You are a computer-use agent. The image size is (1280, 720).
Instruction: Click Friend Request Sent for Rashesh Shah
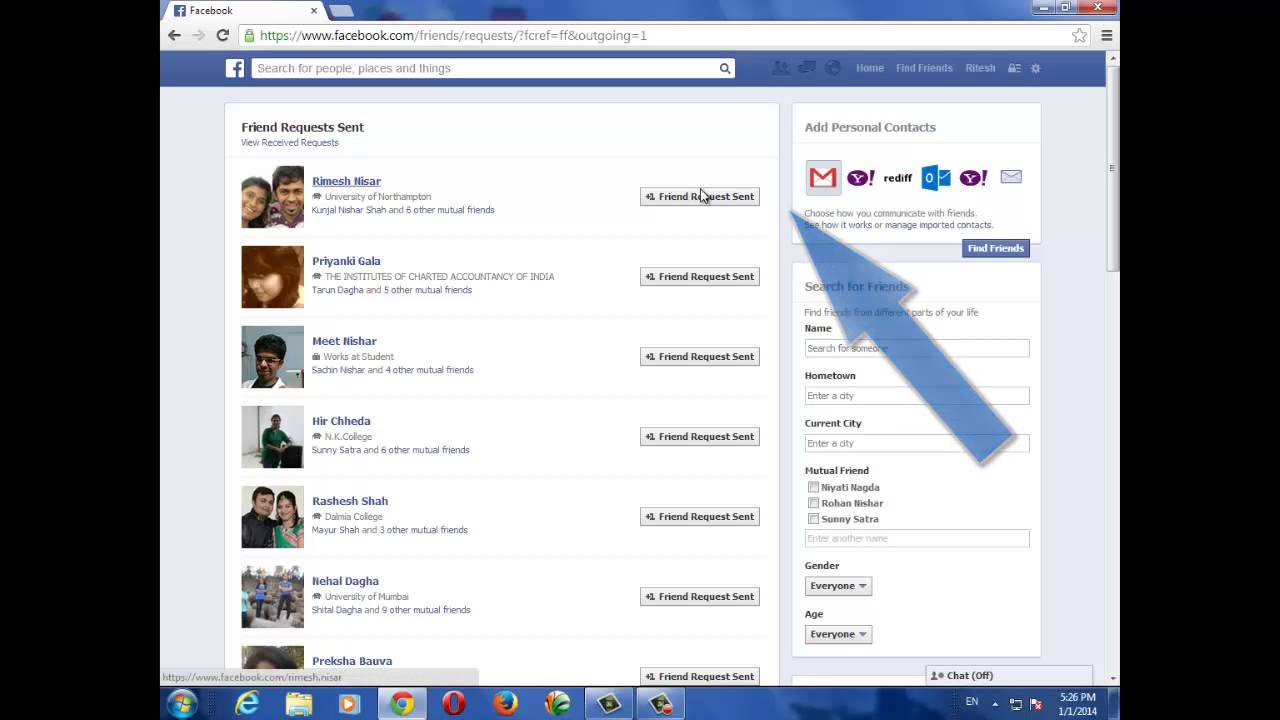pyautogui.click(x=700, y=516)
